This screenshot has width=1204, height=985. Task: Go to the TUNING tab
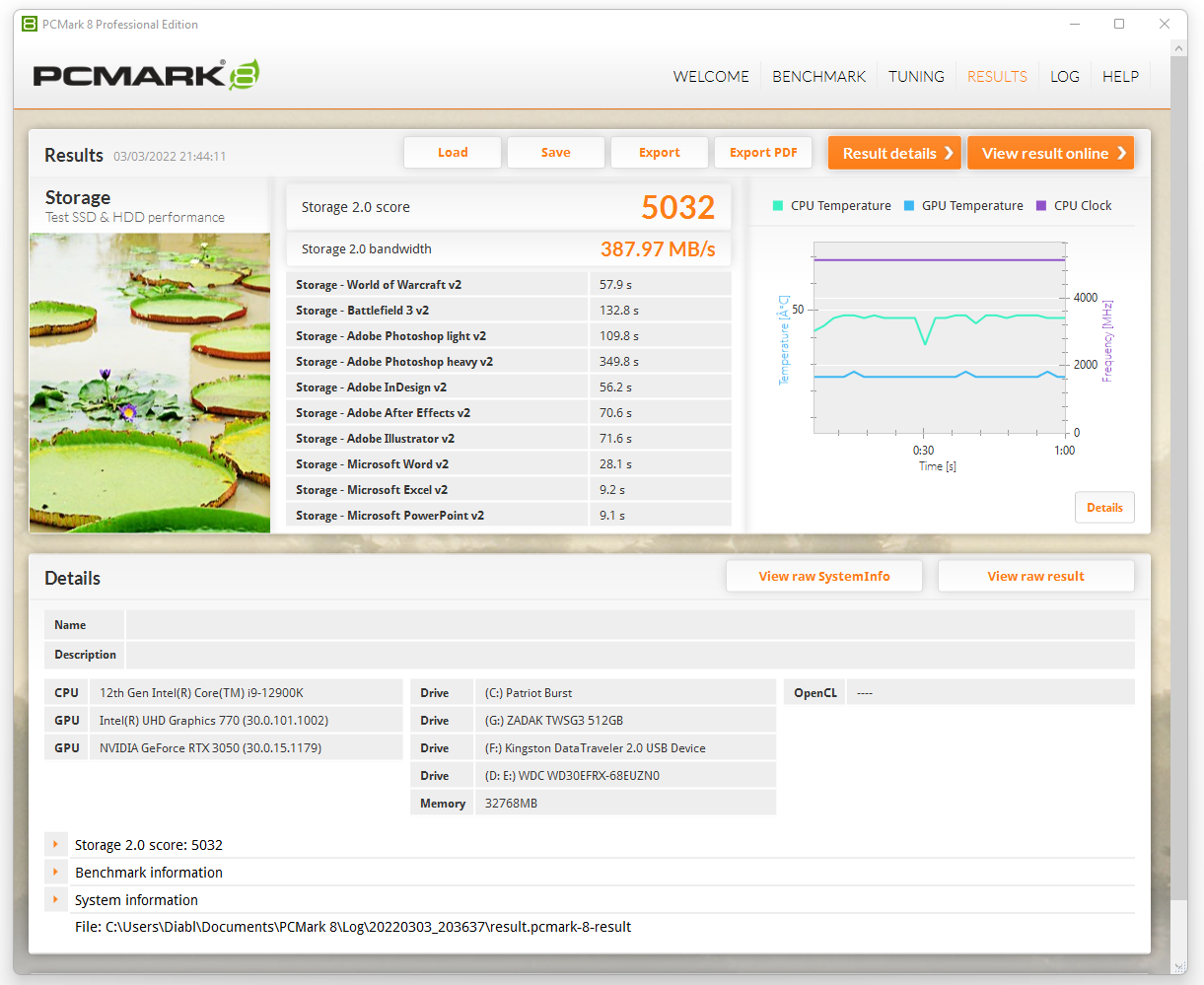916,76
